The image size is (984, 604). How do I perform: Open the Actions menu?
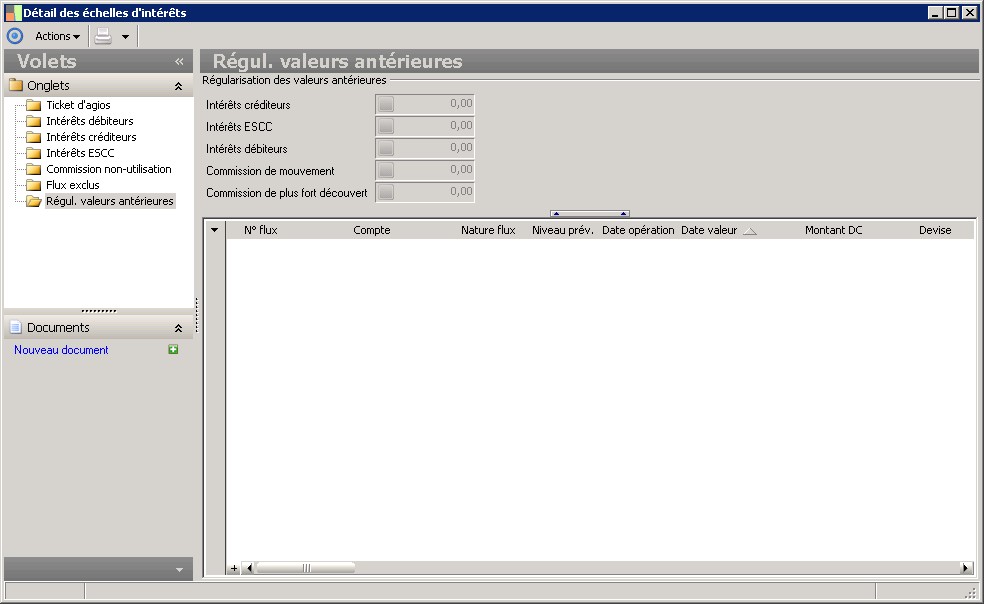[x=57, y=36]
